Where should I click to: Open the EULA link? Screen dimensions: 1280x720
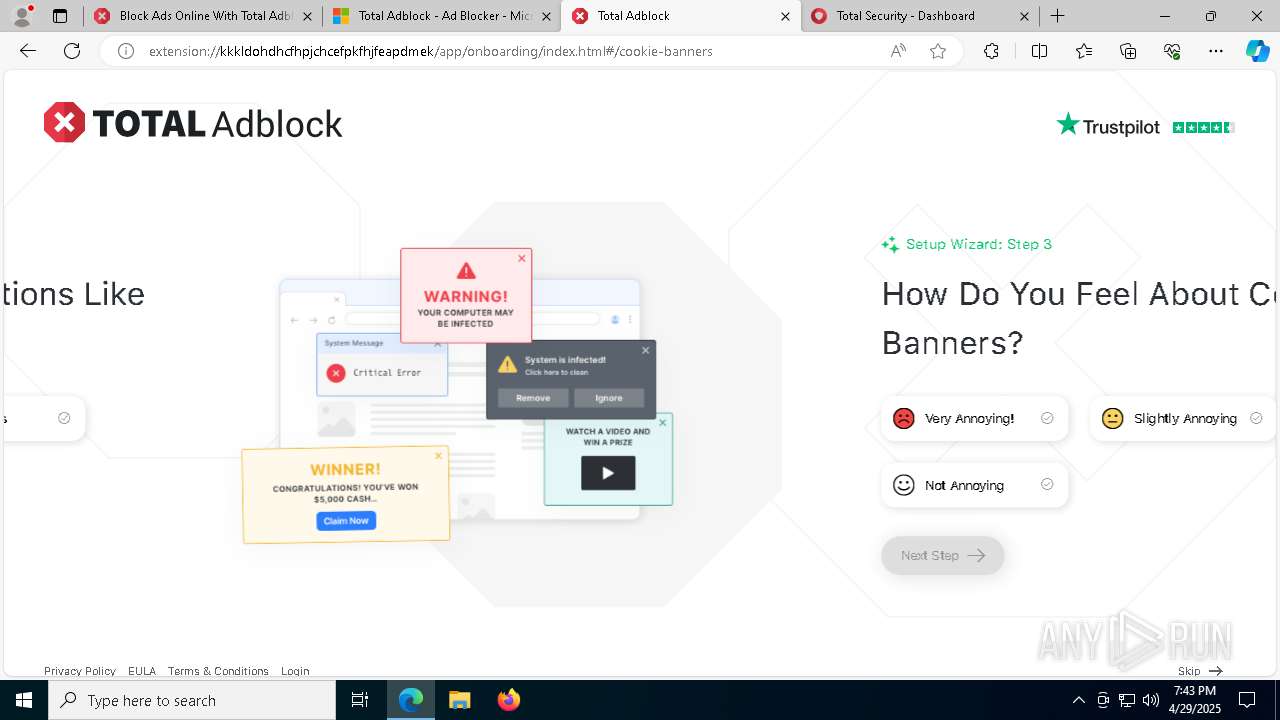coord(142,671)
